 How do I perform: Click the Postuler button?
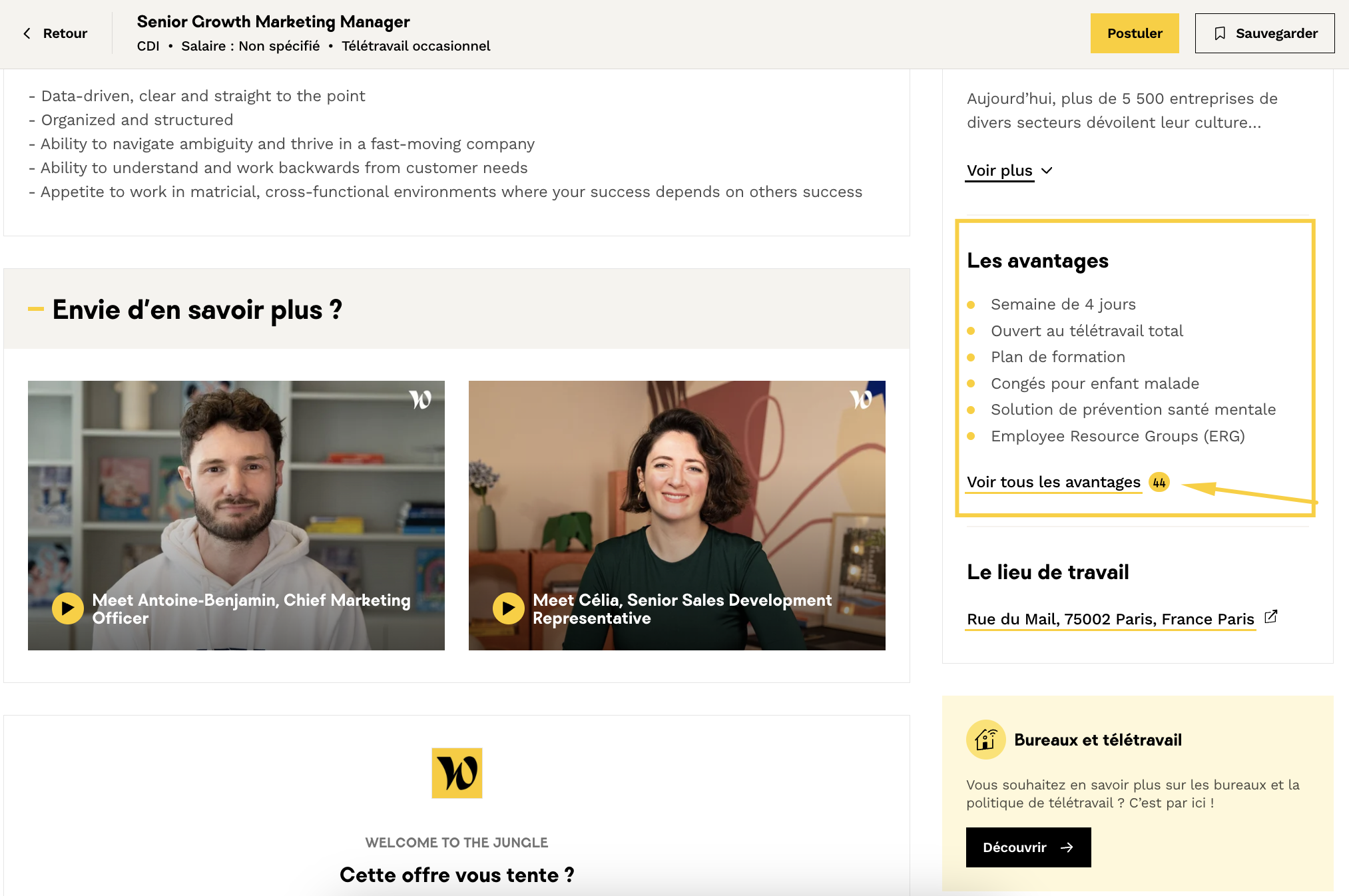(x=1135, y=33)
